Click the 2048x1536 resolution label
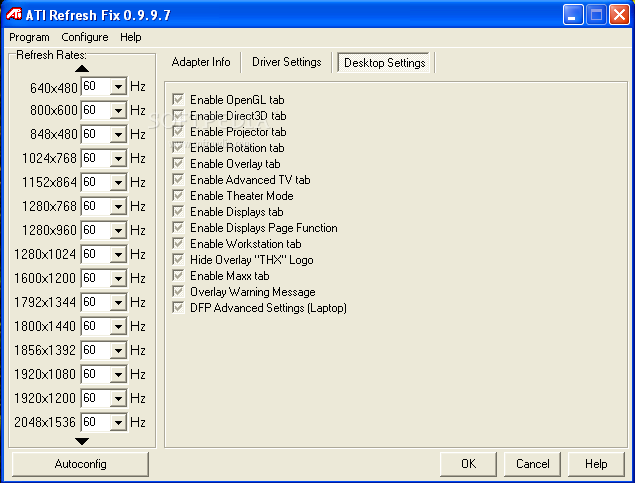The image size is (635, 483). click(45, 422)
